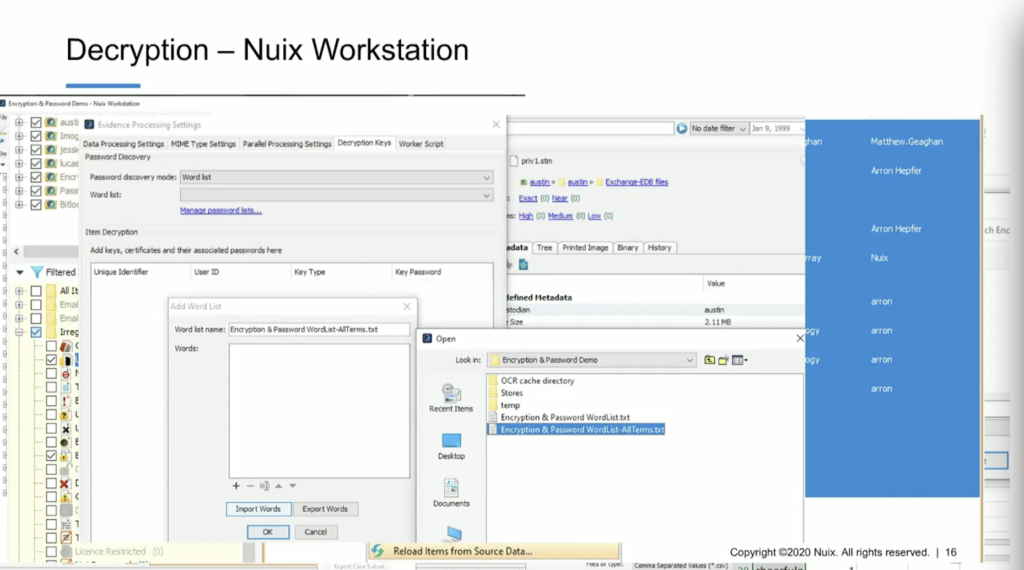Click the Documents shortcut icon
The height and width of the screenshot is (570, 1024).
[451, 488]
